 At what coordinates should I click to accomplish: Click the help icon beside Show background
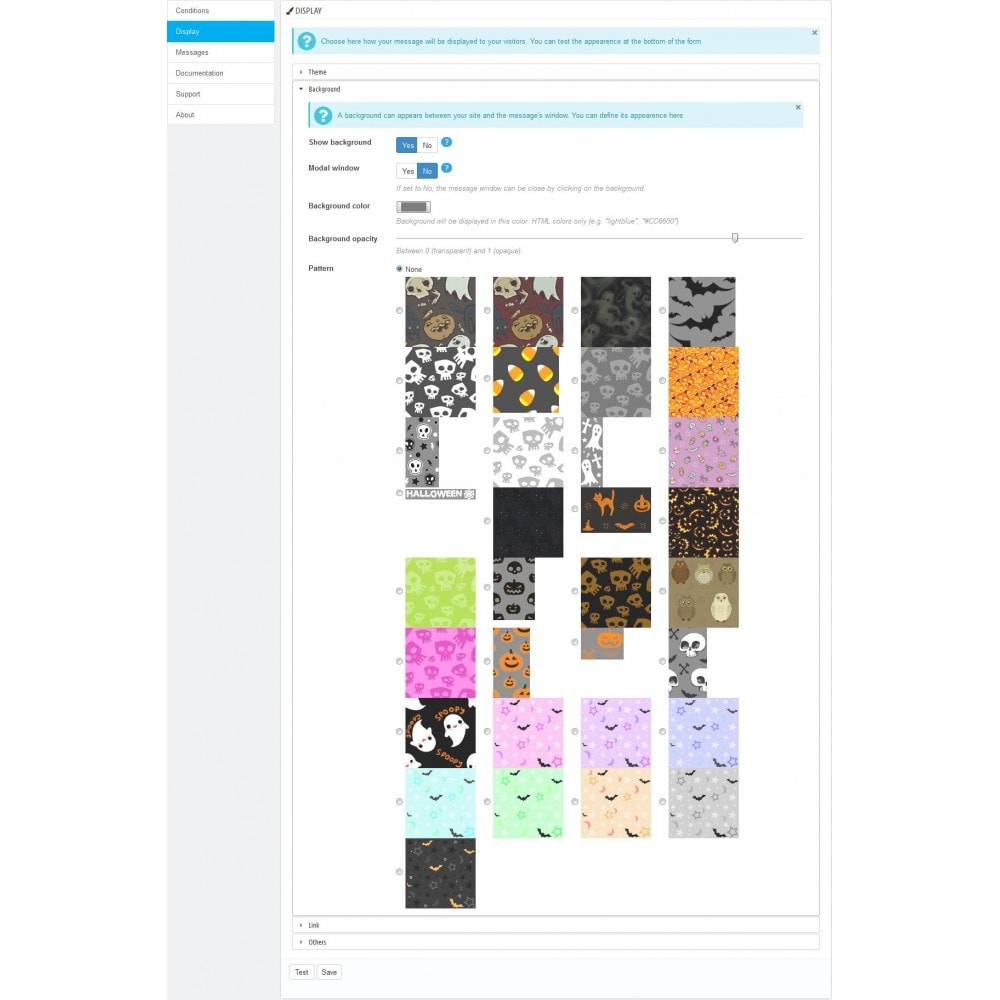446,142
